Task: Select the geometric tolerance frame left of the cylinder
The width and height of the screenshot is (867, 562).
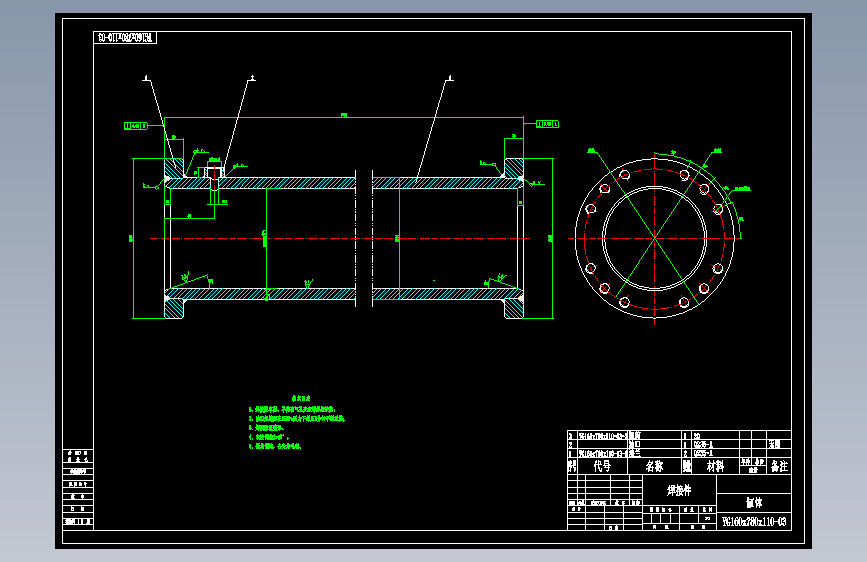Action: click(136, 126)
